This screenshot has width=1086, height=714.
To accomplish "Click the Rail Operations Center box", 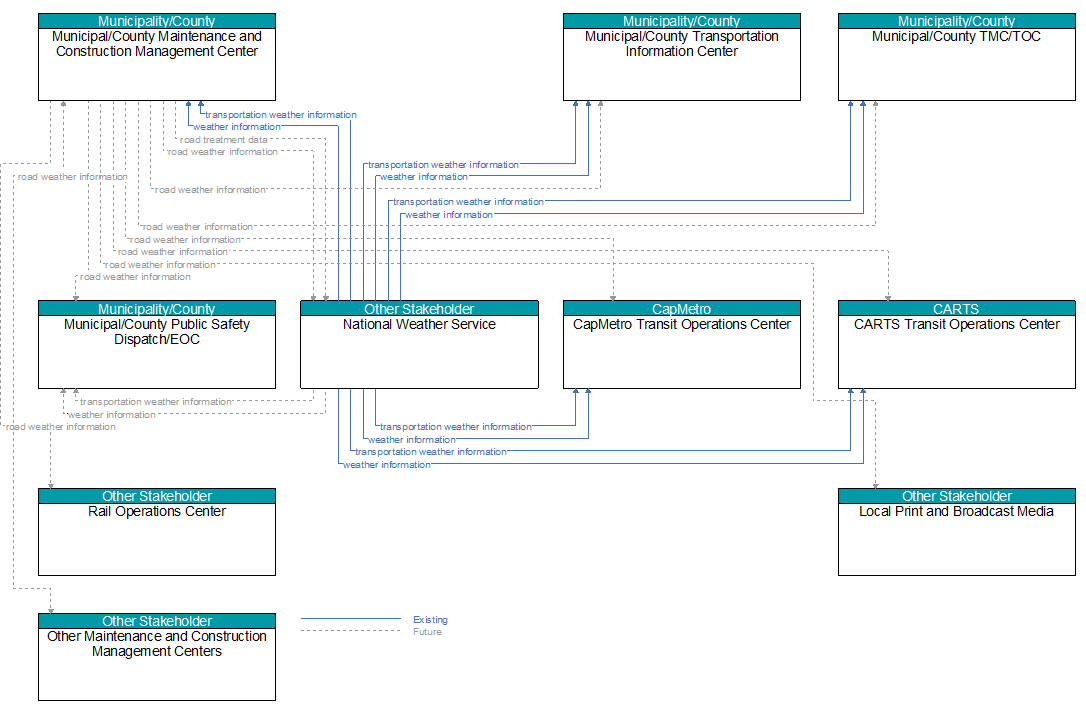I will 157,532.
